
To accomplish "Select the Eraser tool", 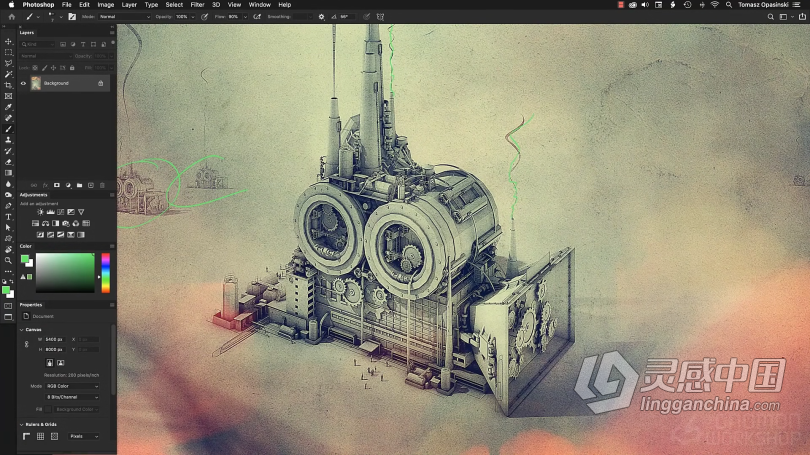I will (x=8, y=162).
